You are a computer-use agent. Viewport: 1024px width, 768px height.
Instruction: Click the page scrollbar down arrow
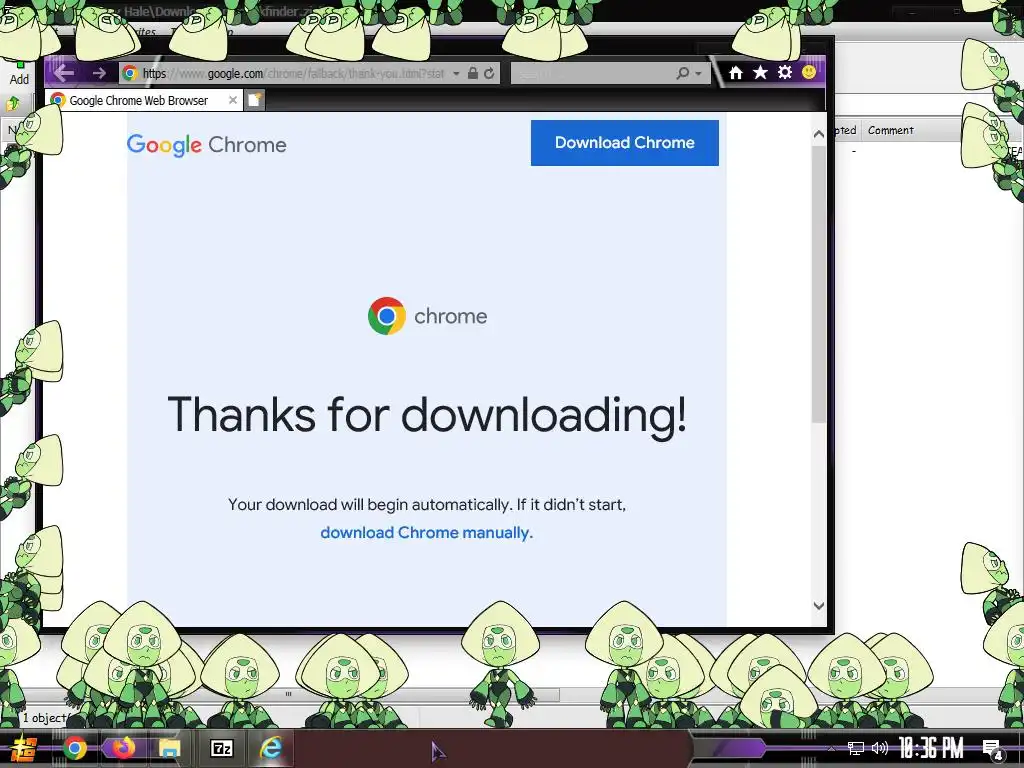[x=819, y=605]
